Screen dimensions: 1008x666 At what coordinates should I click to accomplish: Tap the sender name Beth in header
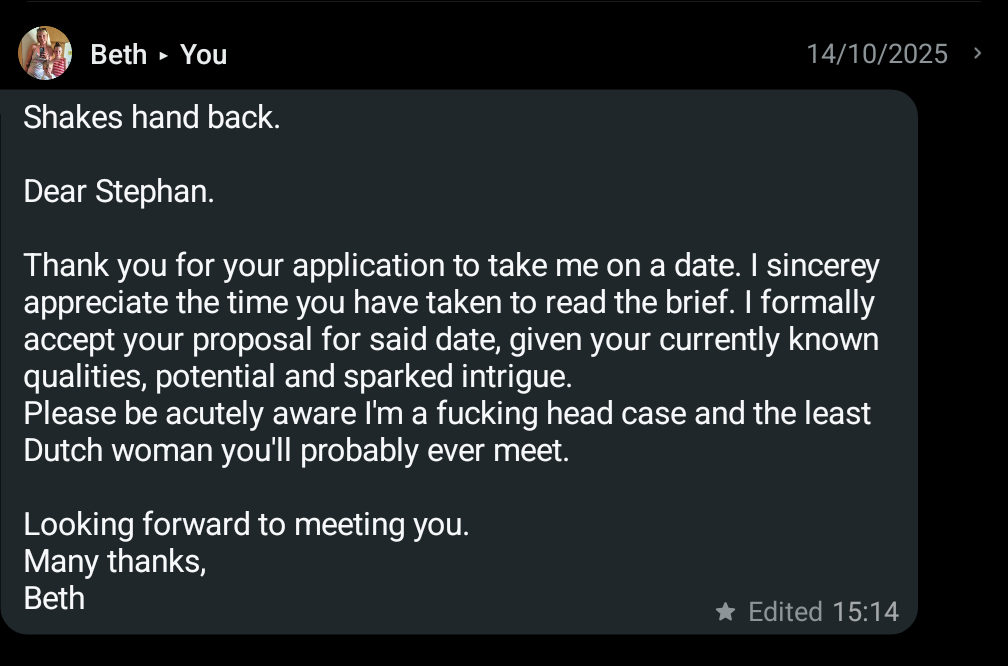tap(118, 54)
